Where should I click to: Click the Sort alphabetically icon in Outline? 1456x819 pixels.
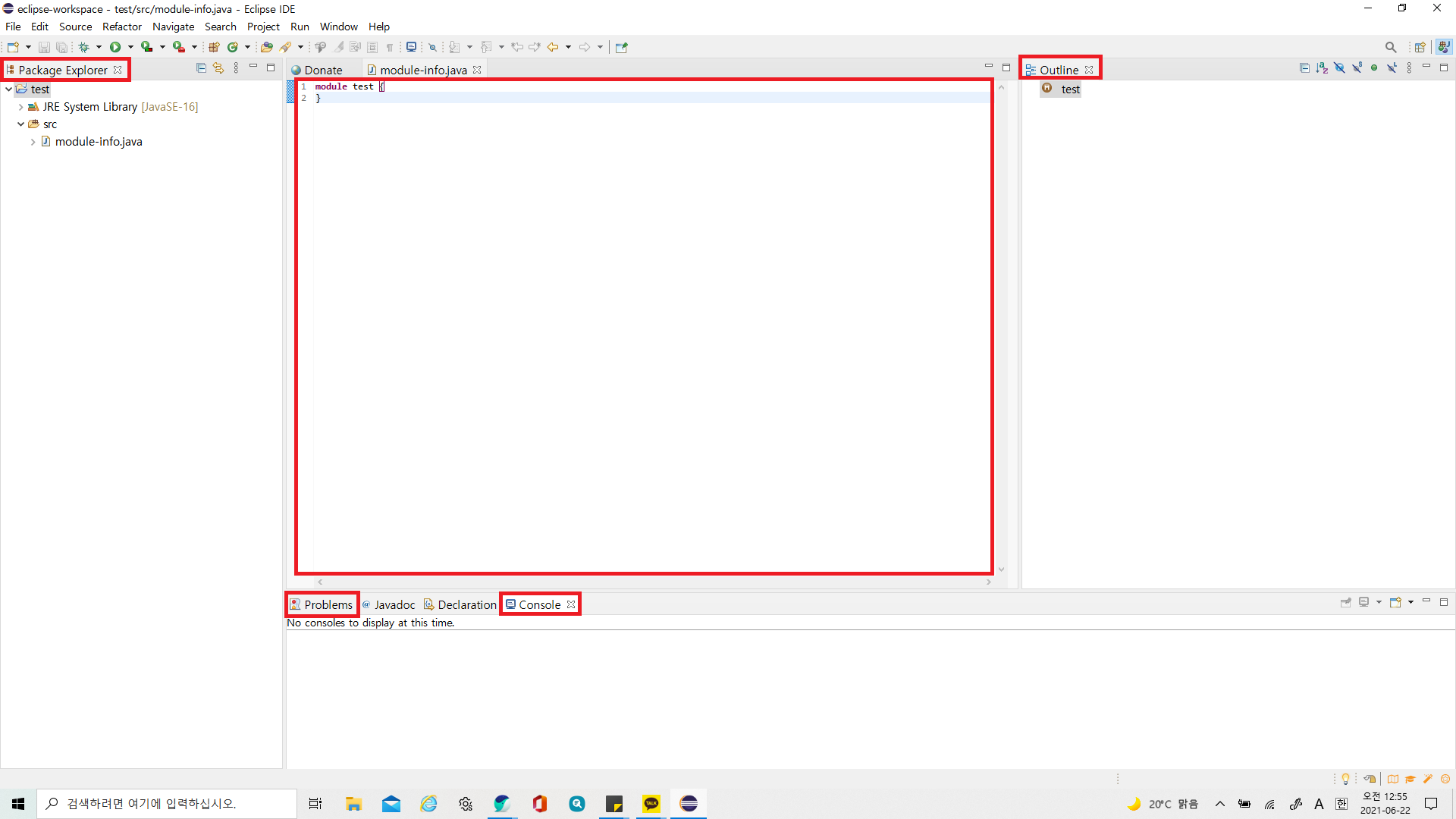(1322, 68)
